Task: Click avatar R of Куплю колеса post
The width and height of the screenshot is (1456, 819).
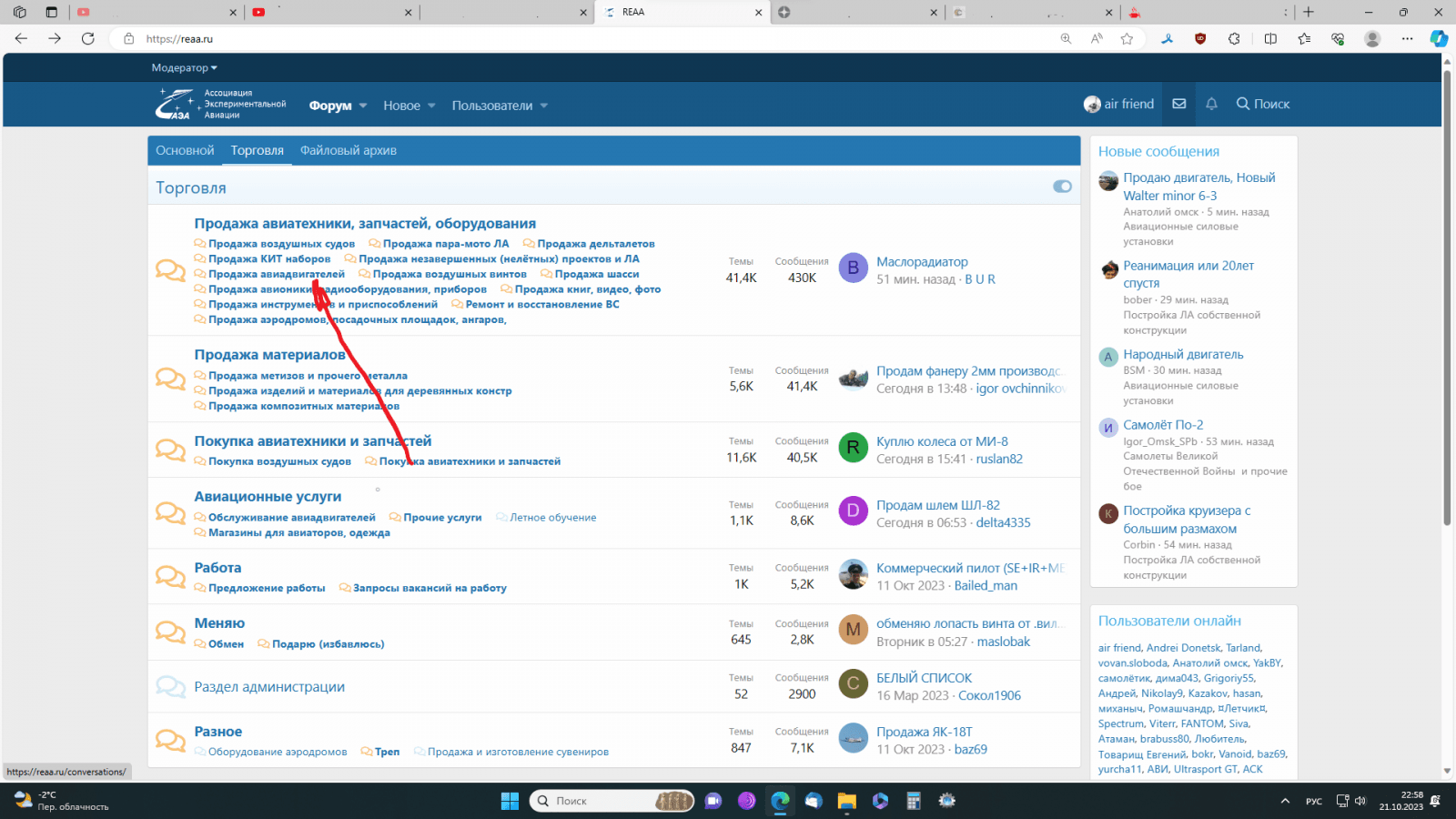Action: pyautogui.click(x=853, y=447)
